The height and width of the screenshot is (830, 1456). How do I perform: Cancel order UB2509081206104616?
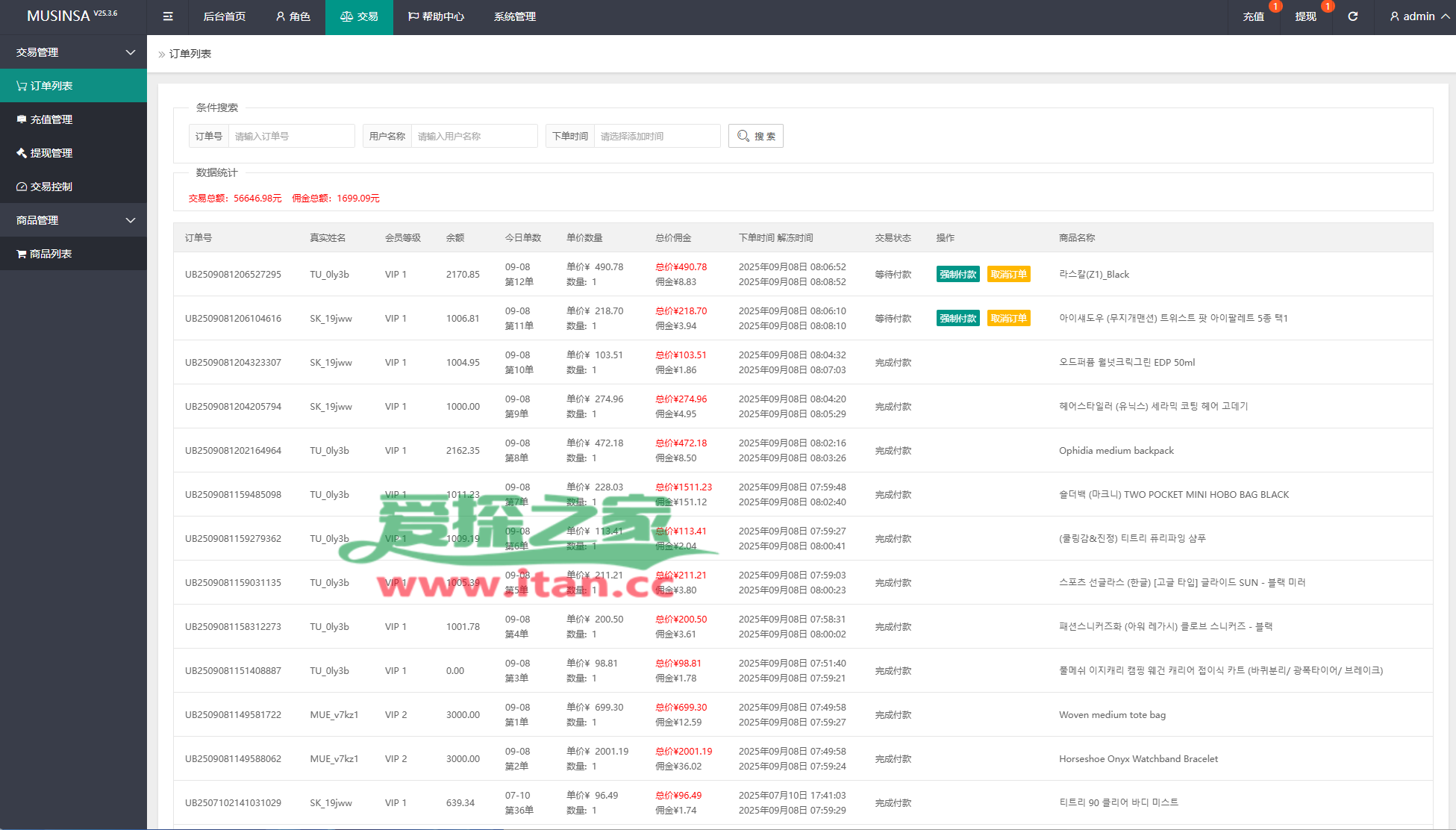(1008, 319)
